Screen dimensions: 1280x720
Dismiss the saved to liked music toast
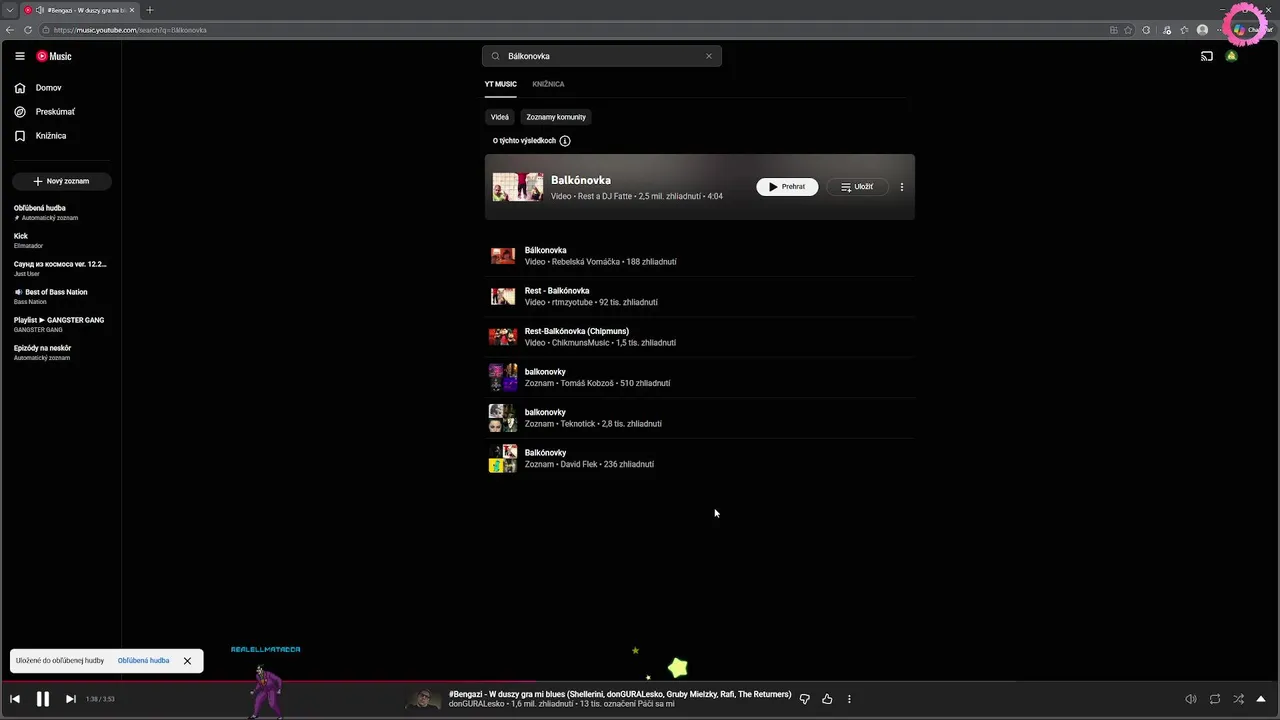[x=187, y=661]
